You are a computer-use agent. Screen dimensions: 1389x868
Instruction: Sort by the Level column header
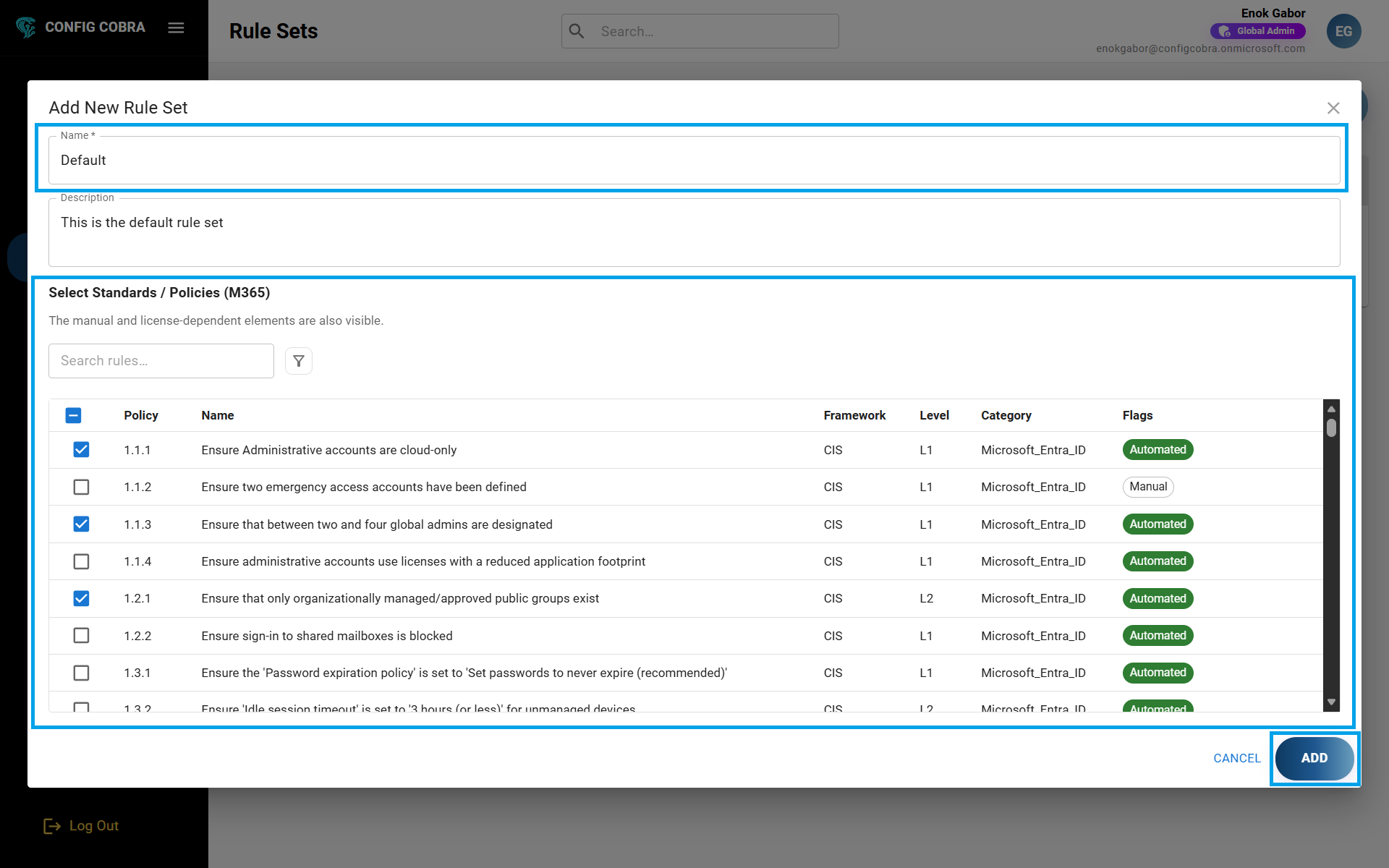(934, 415)
